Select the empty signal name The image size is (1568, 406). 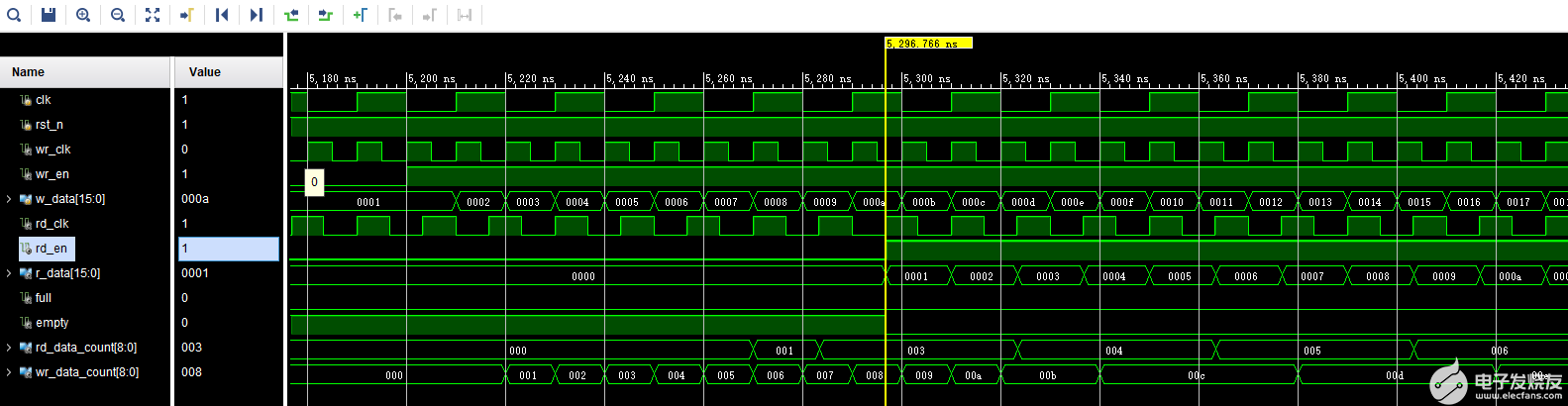[52, 323]
